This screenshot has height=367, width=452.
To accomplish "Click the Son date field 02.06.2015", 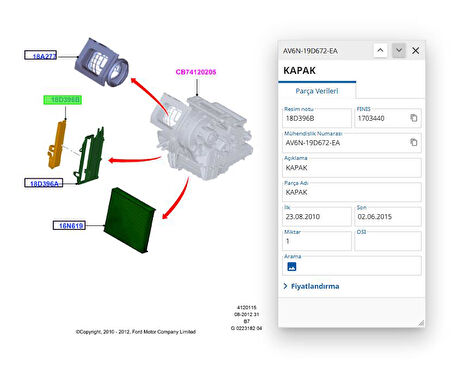I will [x=388, y=217].
